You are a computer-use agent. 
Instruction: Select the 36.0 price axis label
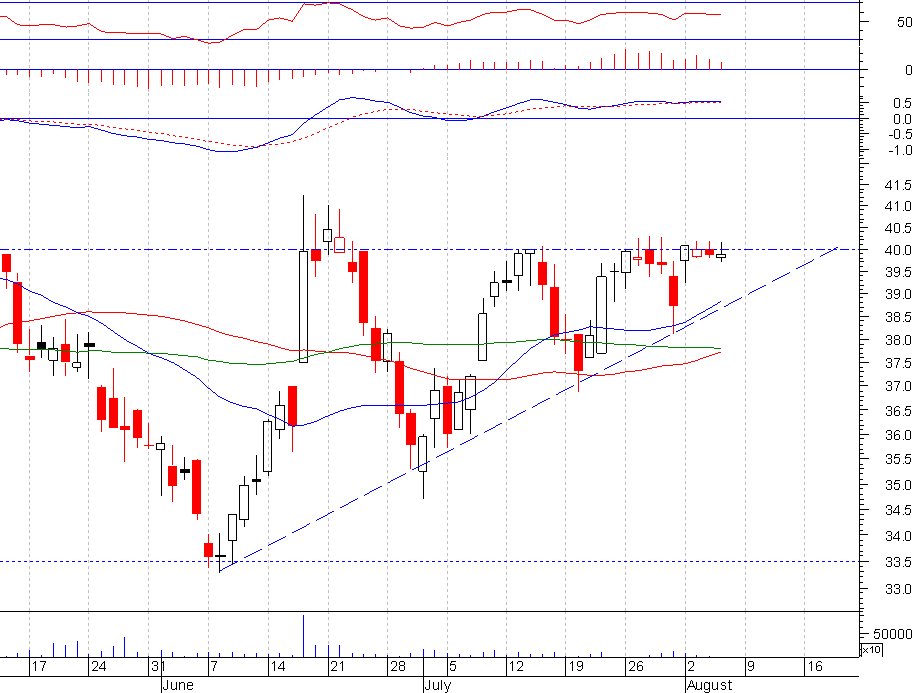tap(898, 435)
